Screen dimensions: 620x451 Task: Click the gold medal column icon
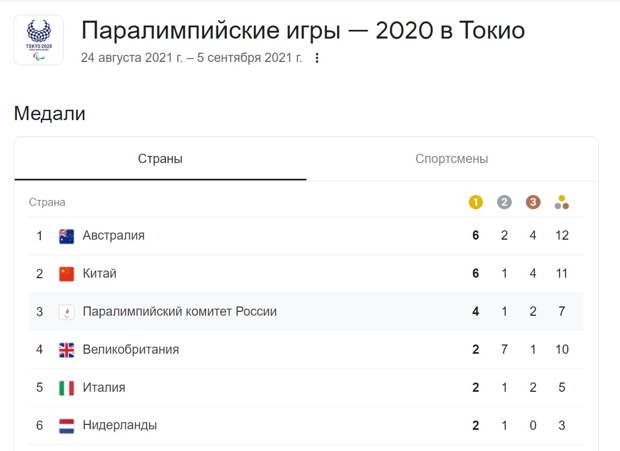tap(475, 202)
